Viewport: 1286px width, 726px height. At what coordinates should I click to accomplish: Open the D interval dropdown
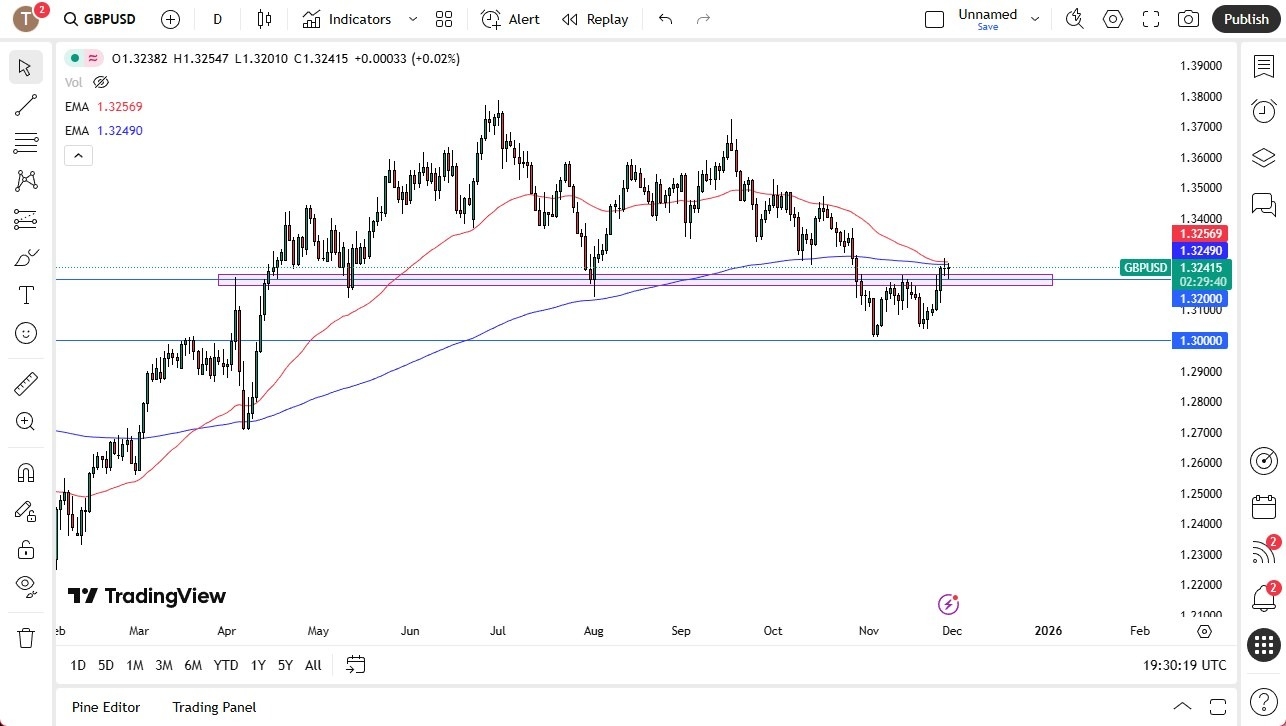pyautogui.click(x=216, y=19)
